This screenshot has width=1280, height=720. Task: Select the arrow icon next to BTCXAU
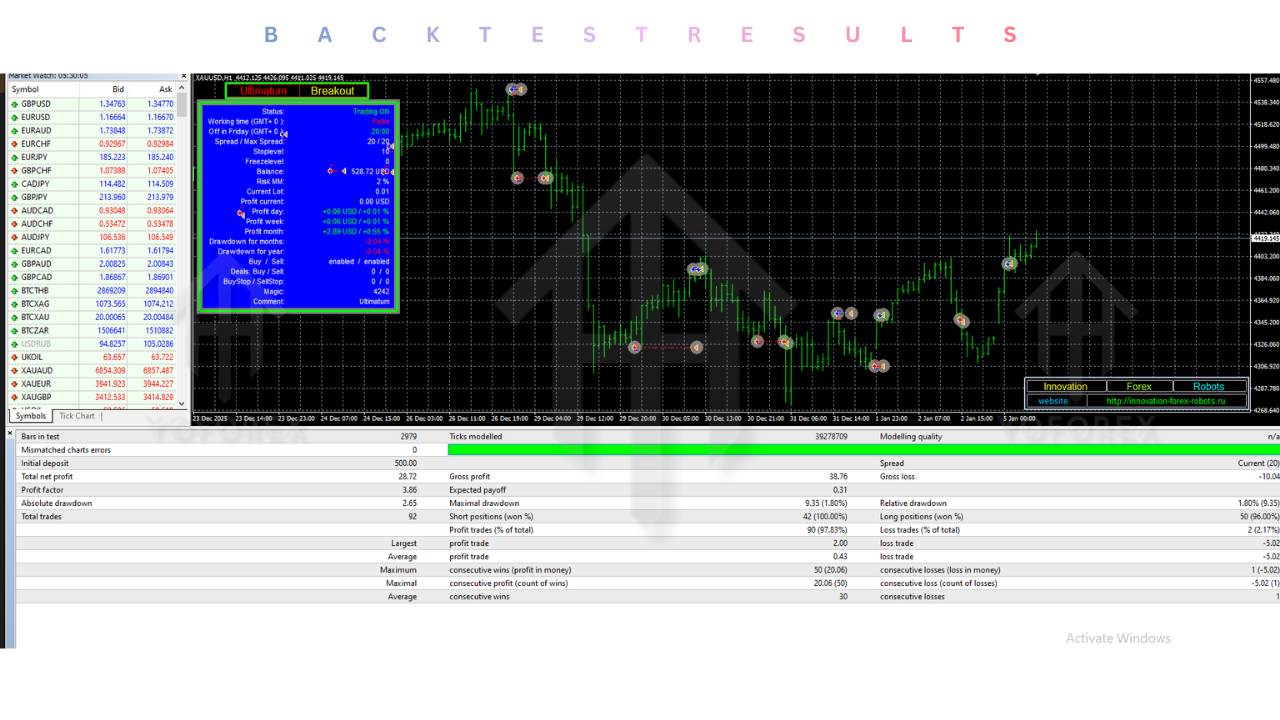coord(14,317)
